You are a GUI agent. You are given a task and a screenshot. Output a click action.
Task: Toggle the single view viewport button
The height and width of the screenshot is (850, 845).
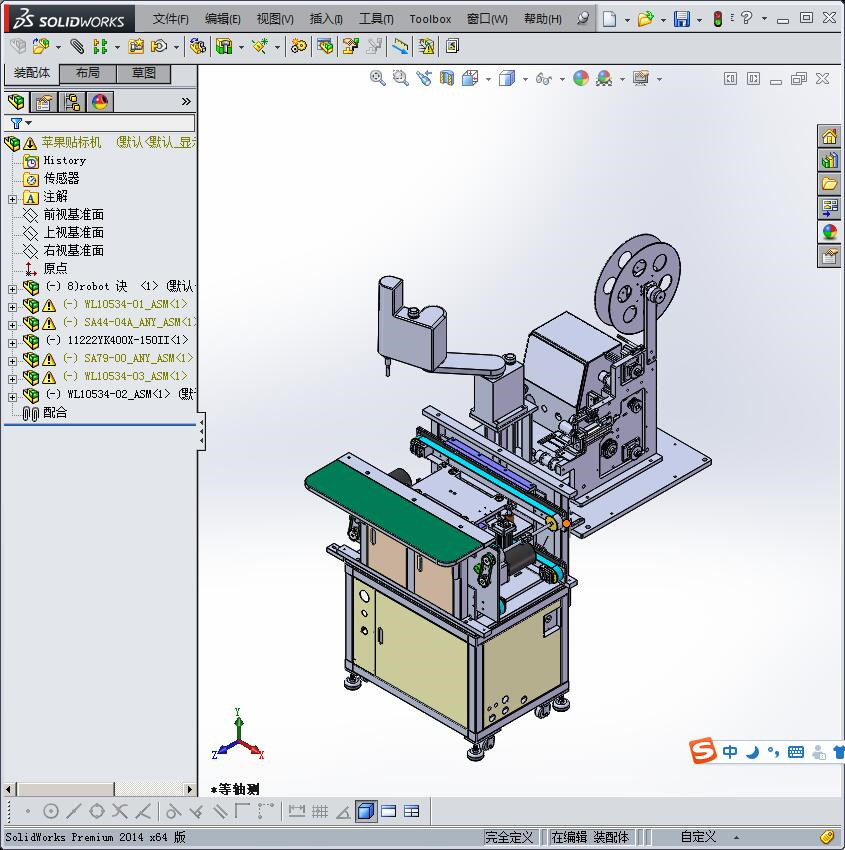(x=366, y=811)
